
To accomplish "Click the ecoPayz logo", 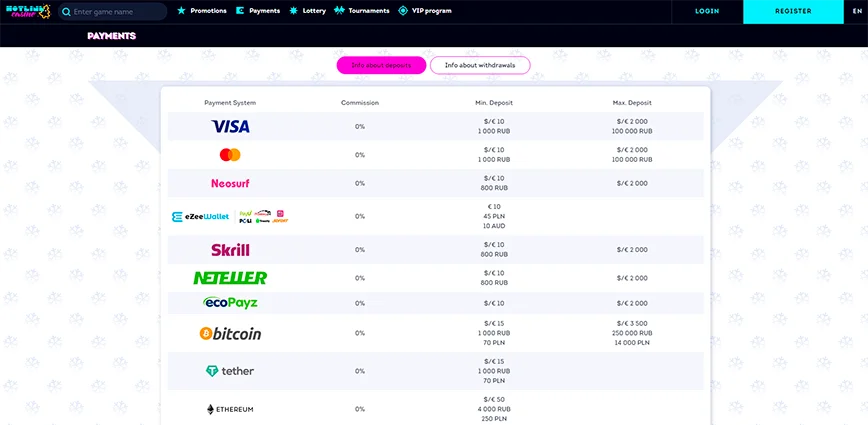I will (x=230, y=303).
